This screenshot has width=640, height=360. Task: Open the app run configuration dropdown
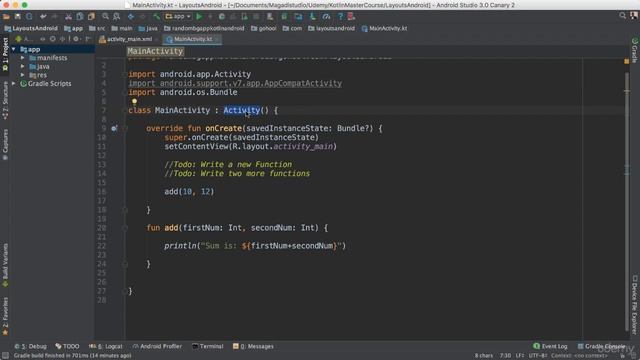click(178, 17)
